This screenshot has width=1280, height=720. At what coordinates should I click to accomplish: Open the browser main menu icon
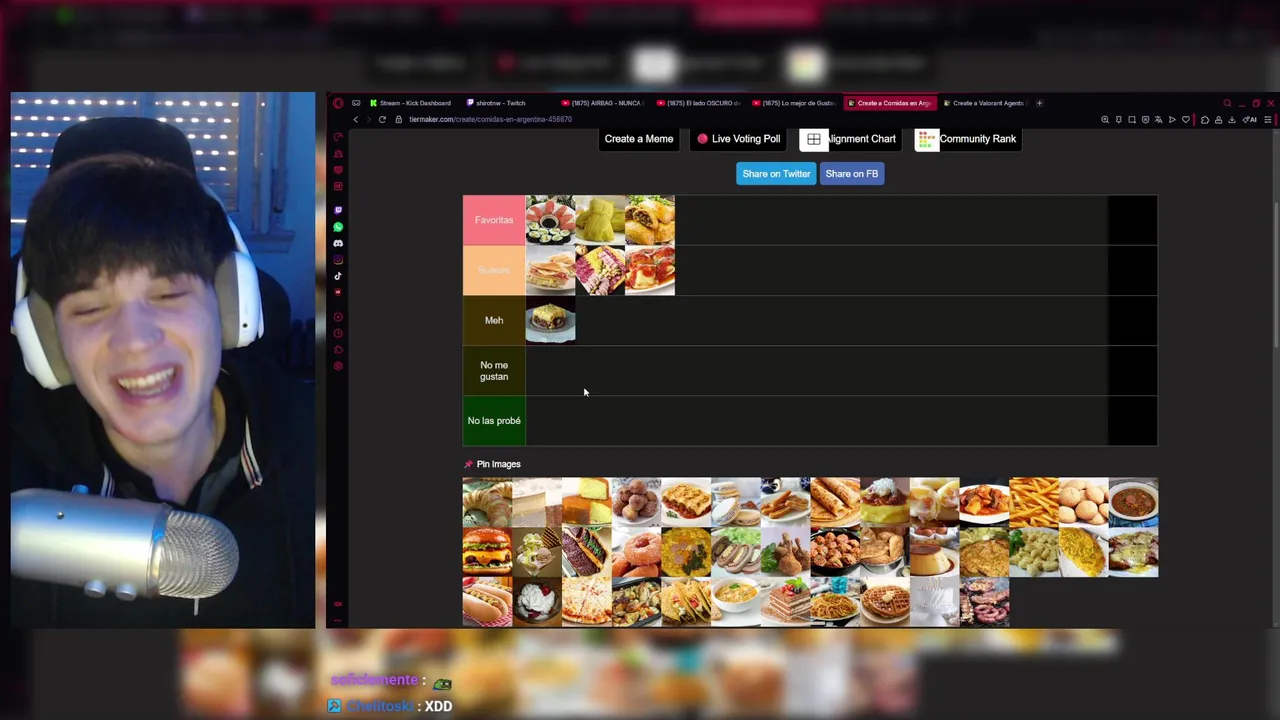1267,120
